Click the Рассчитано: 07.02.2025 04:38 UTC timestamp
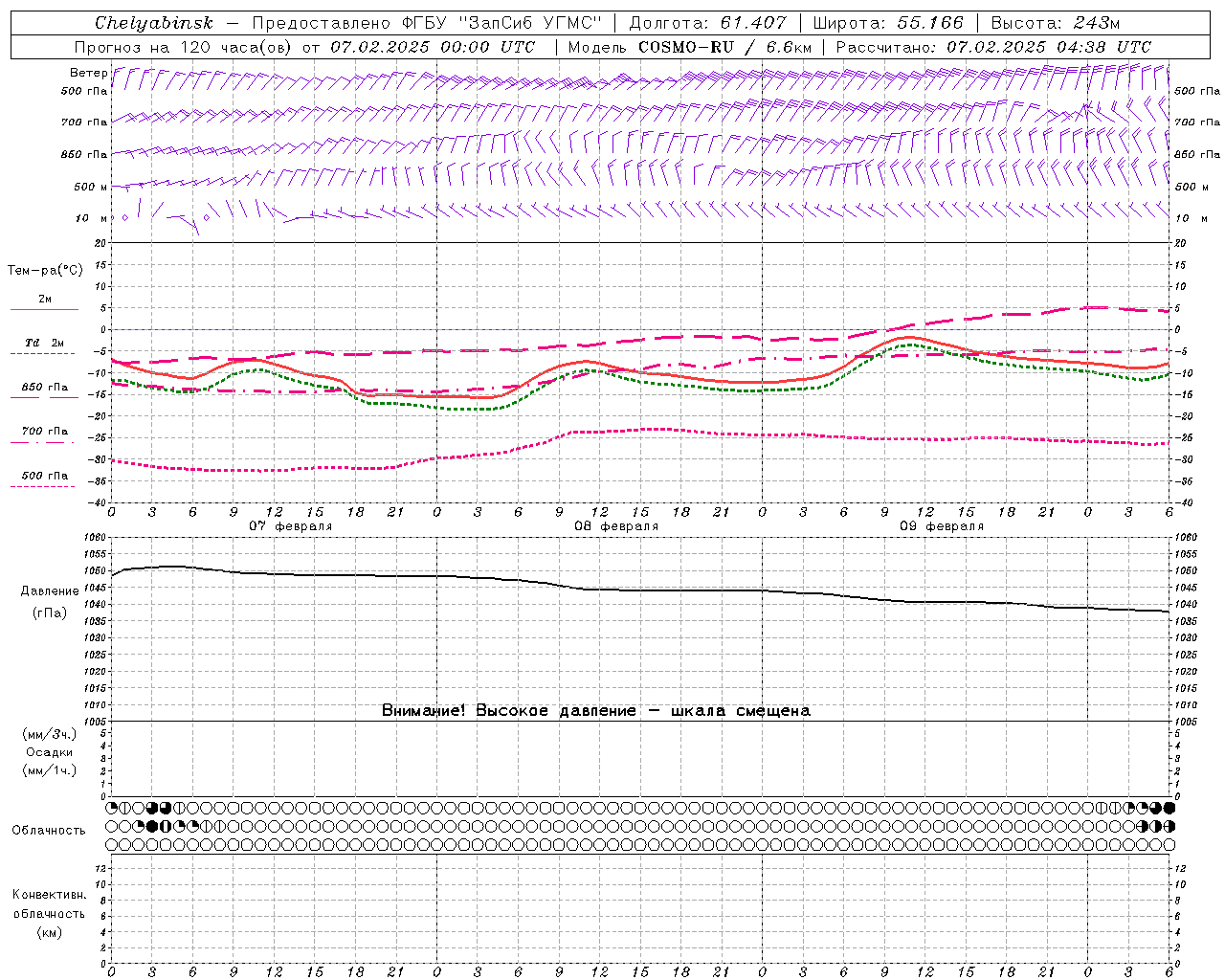1225x980 pixels. click(x=993, y=47)
